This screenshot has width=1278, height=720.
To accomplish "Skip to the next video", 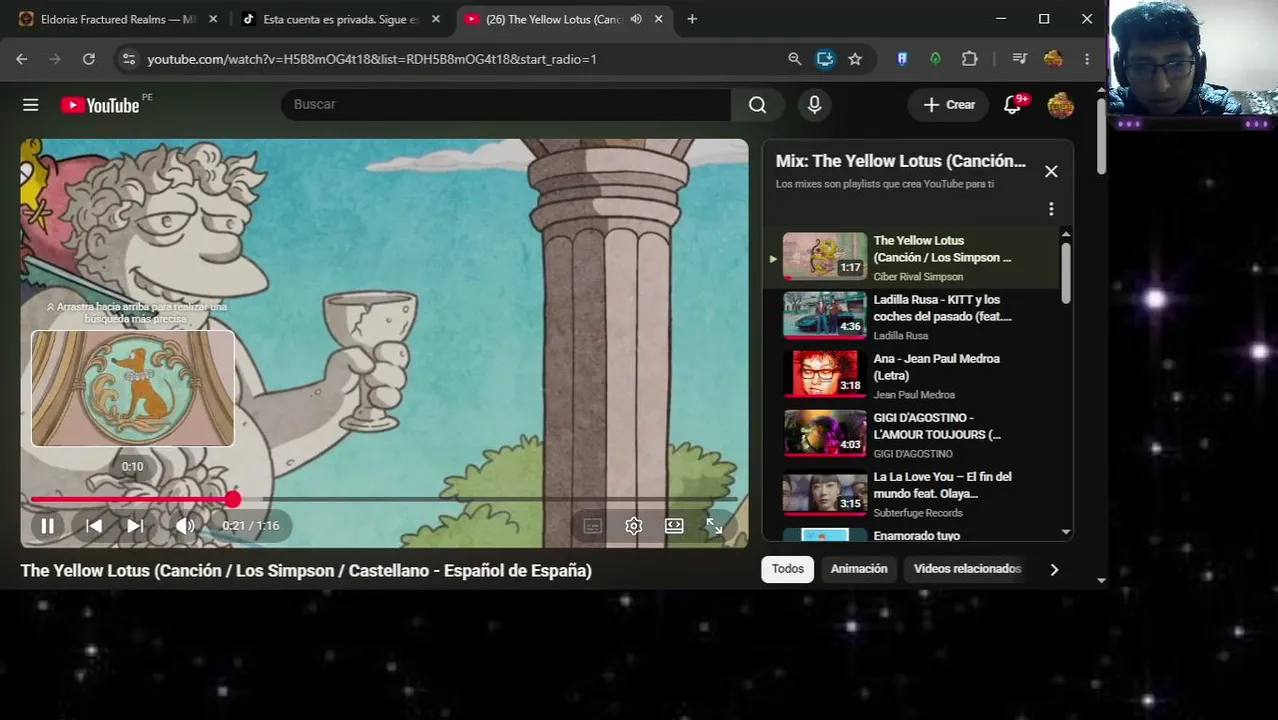I will [135, 526].
